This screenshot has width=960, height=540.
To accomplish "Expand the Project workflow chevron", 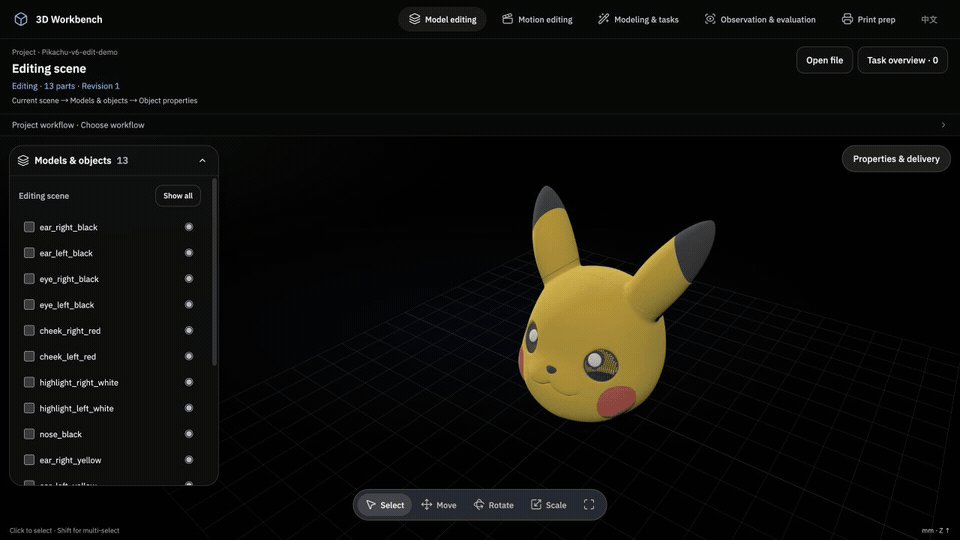I will [x=943, y=125].
